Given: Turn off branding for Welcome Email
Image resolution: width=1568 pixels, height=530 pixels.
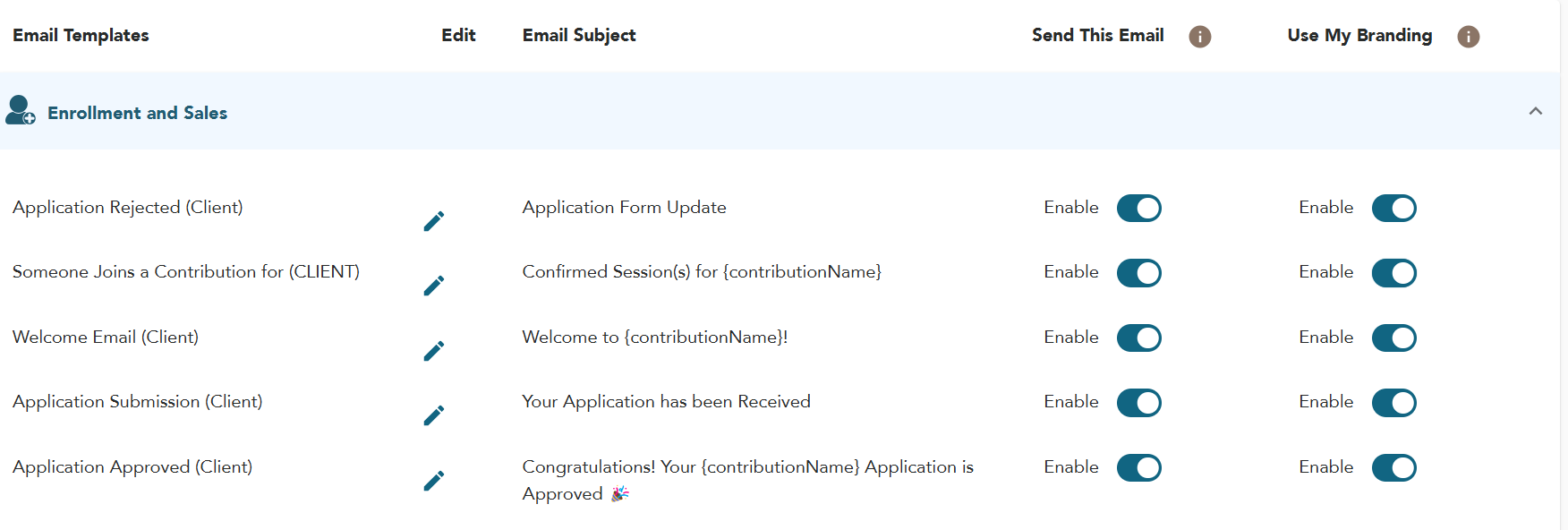Looking at the screenshot, I should [x=1393, y=338].
